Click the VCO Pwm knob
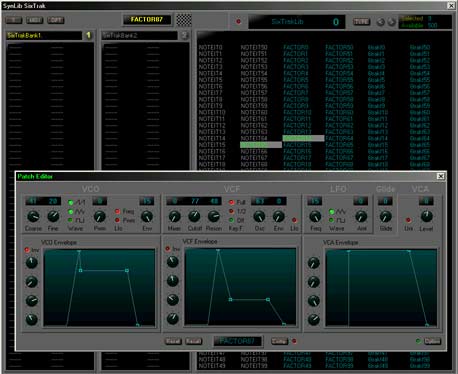 pyautogui.click(x=99, y=217)
